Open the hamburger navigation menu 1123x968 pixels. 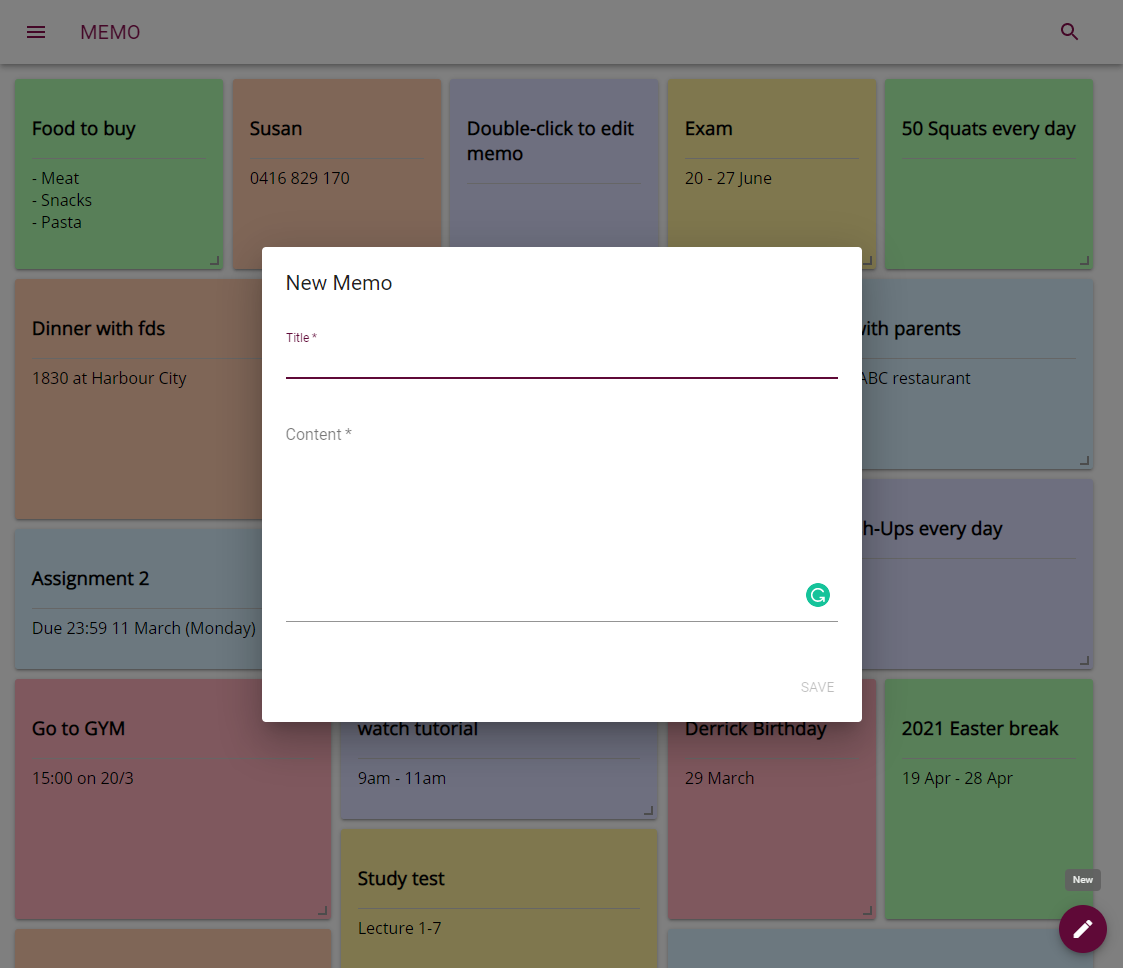click(x=36, y=32)
